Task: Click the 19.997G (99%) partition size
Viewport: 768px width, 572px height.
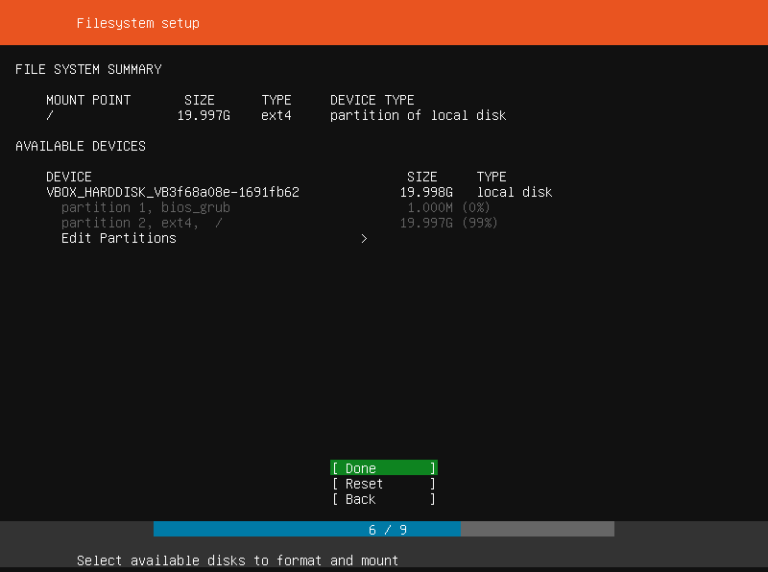Action: (x=448, y=223)
